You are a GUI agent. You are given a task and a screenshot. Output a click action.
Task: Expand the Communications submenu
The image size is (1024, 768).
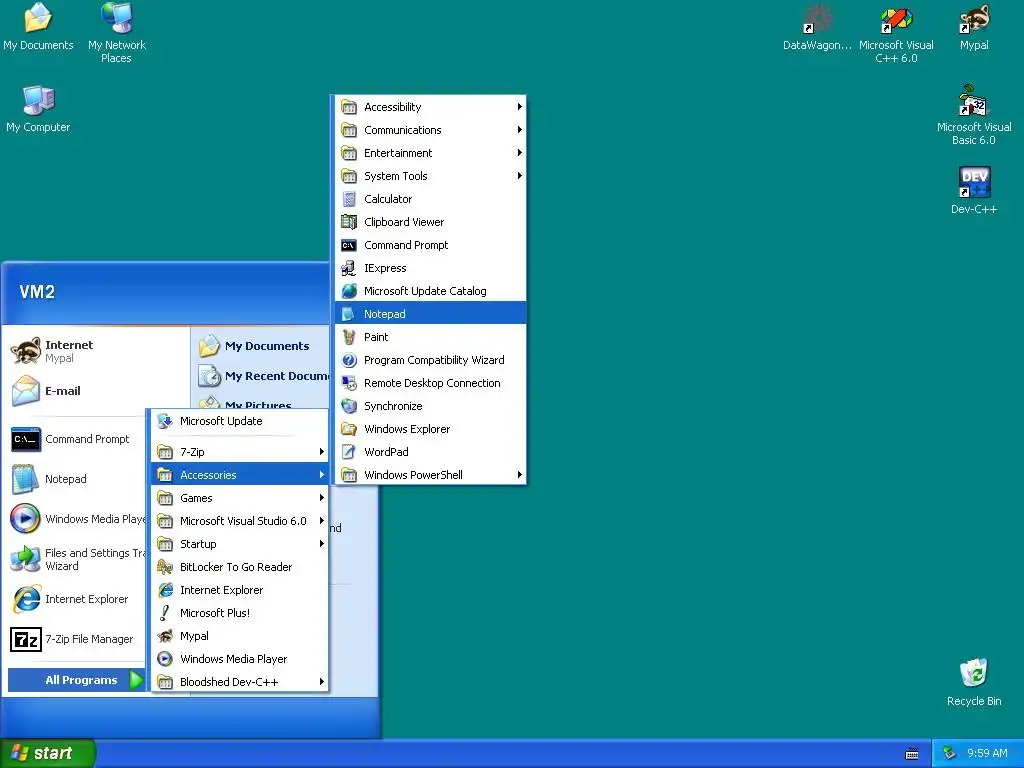[x=430, y=130]
